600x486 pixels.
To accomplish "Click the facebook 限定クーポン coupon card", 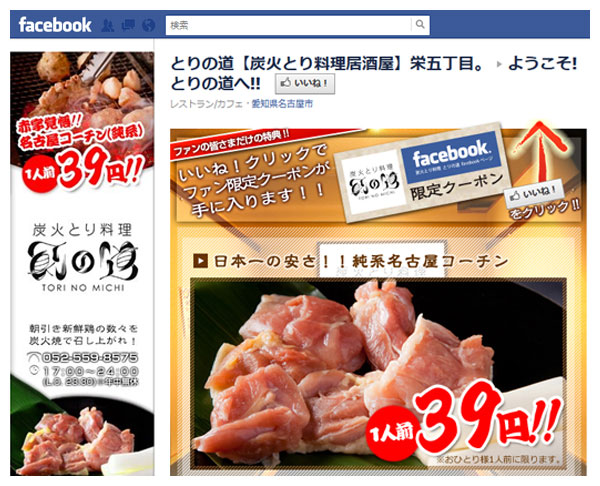I will 423,173.
